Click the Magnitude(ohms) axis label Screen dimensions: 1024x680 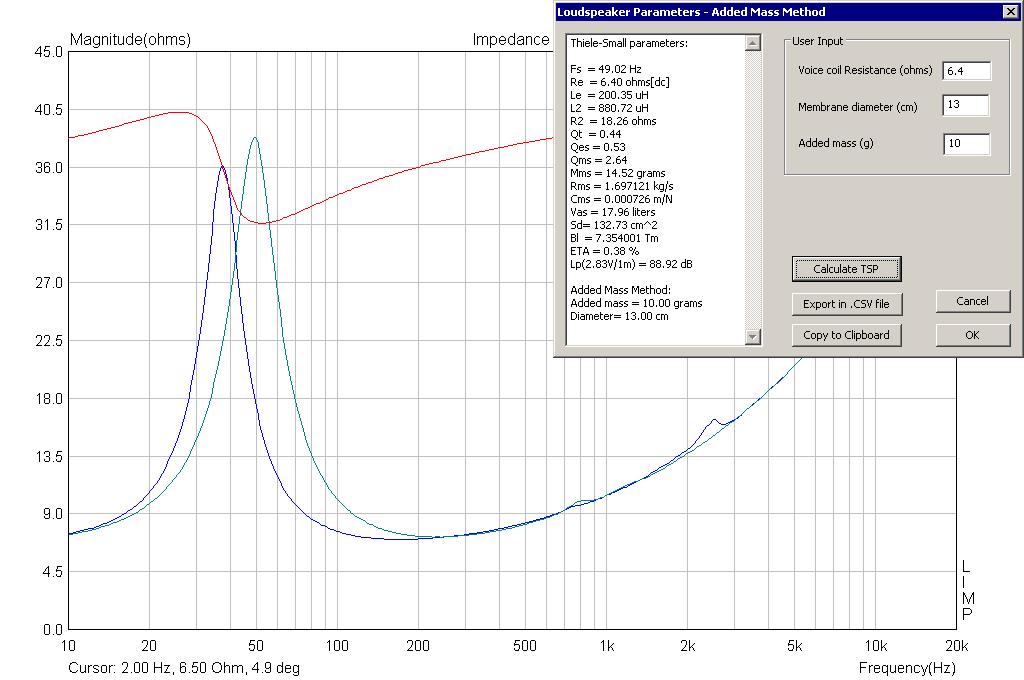tap(130, 40)
